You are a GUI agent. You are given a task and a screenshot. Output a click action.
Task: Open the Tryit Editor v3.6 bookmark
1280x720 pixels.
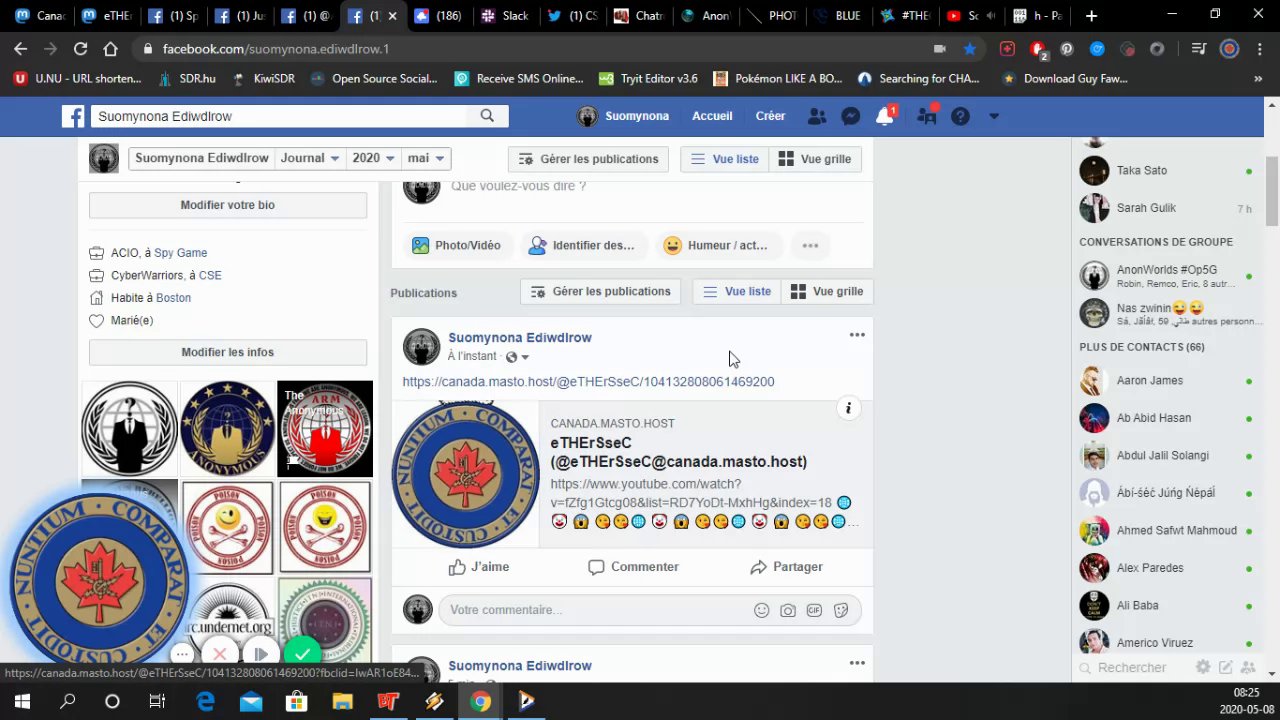(648, 78)
